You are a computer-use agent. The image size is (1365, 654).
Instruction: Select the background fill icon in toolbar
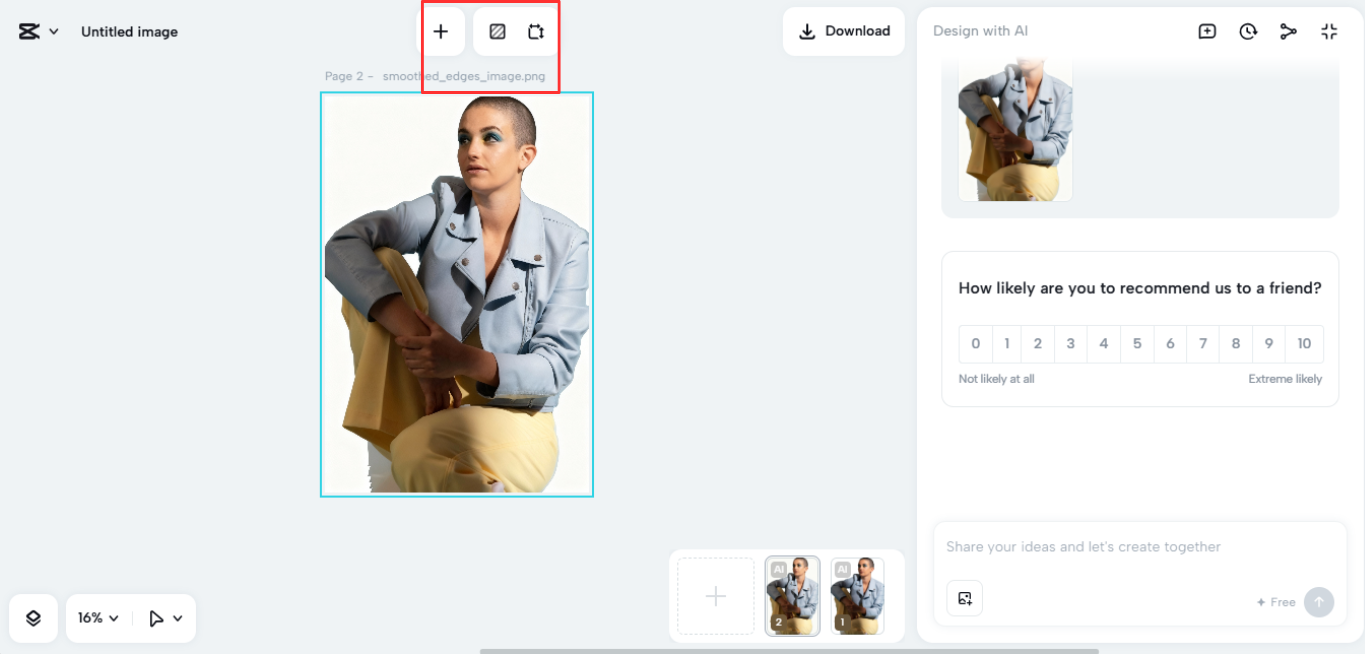497,32
